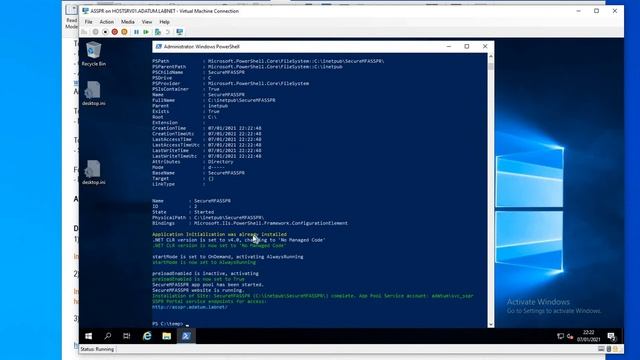Minimize the Administrator PowerShell window

[x=449, y=47]
